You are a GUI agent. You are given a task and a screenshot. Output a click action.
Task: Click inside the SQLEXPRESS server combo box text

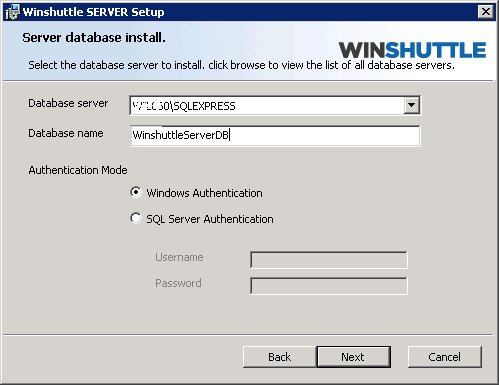(267, 106)
